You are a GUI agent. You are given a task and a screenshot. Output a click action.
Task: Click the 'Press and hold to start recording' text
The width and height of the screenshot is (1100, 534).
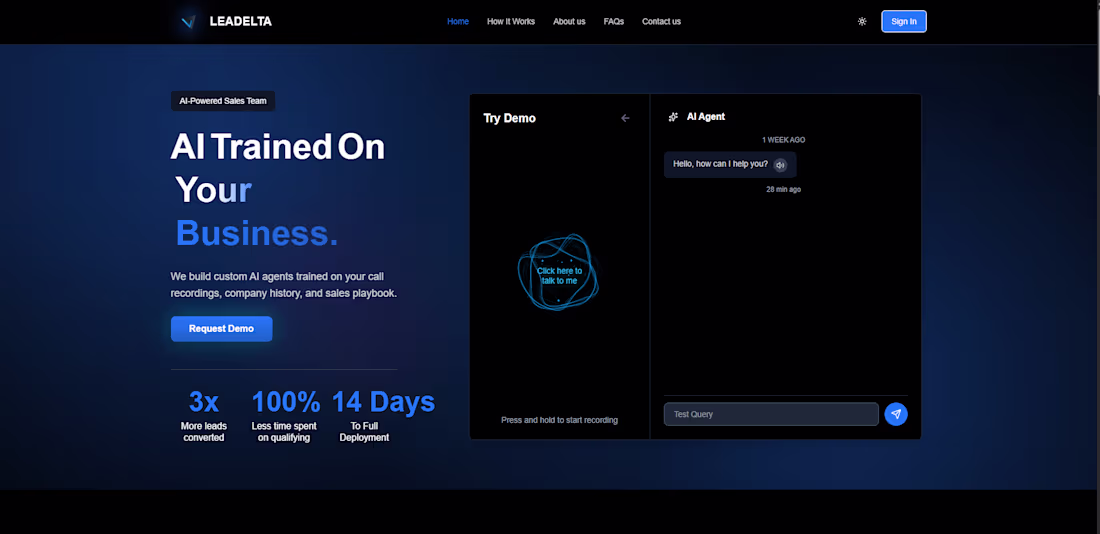[x=560, y=420]
